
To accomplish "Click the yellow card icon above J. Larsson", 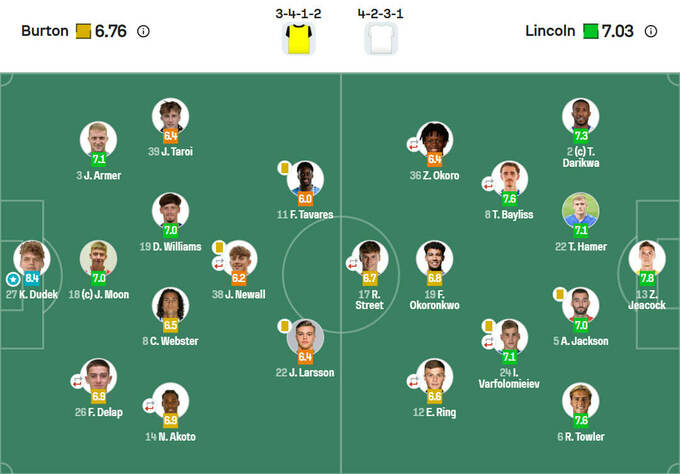I will pyautogui.click(x=285, y=325).
